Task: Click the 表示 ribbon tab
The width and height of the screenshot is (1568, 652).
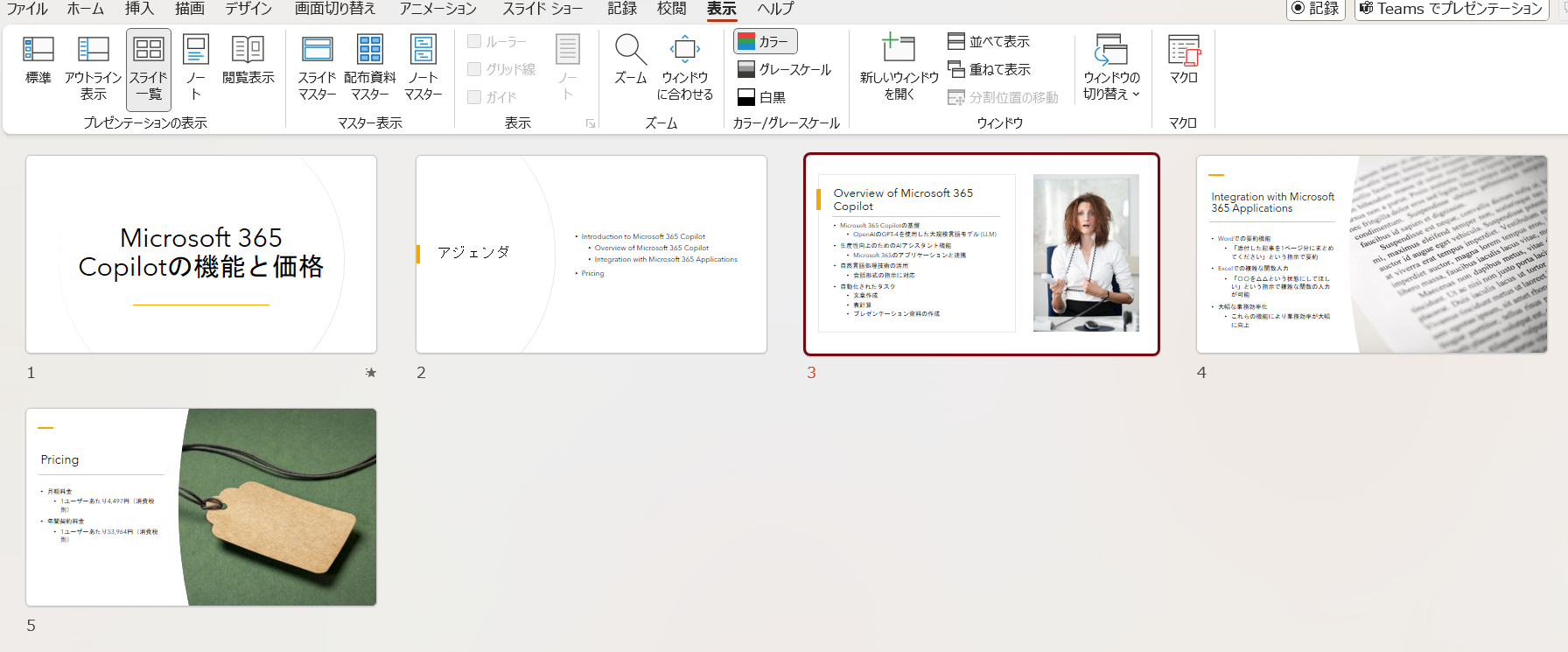Action: (722, 9)
